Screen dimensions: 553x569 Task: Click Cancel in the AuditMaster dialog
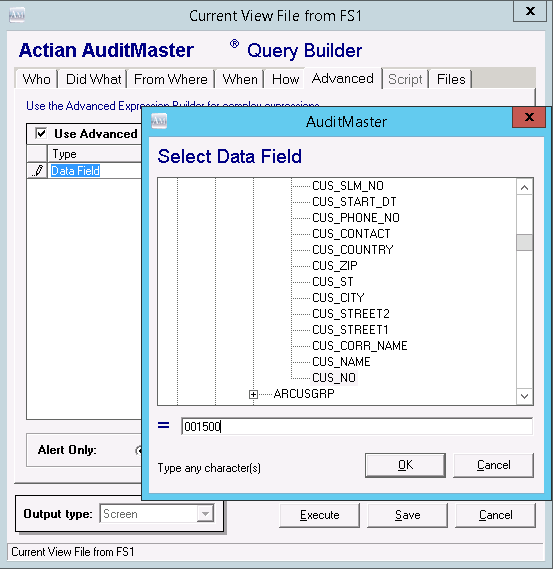(x=493, y=465)
